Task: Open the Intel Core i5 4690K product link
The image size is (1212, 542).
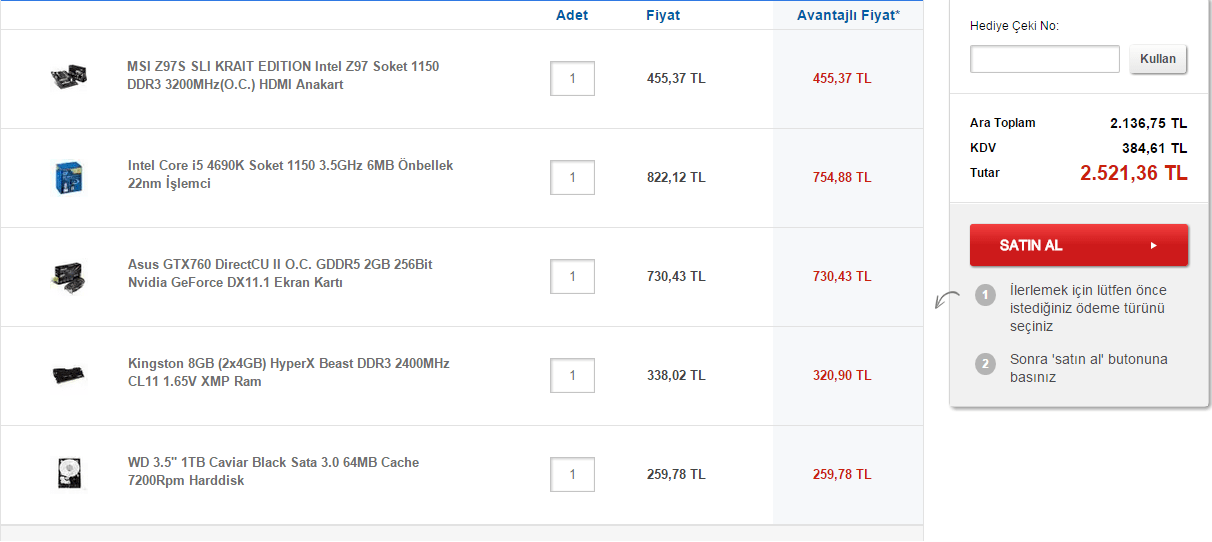Action: (x=290, y=174)
